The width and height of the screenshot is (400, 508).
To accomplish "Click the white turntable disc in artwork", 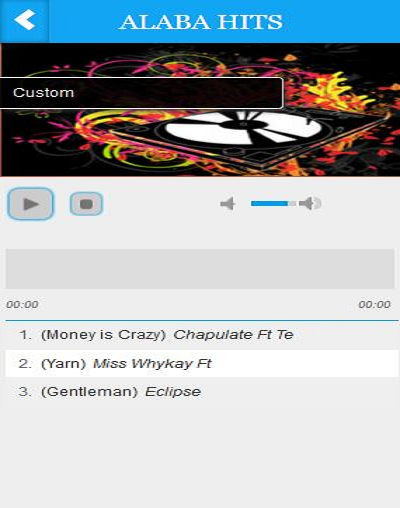I will coord(242,128).
